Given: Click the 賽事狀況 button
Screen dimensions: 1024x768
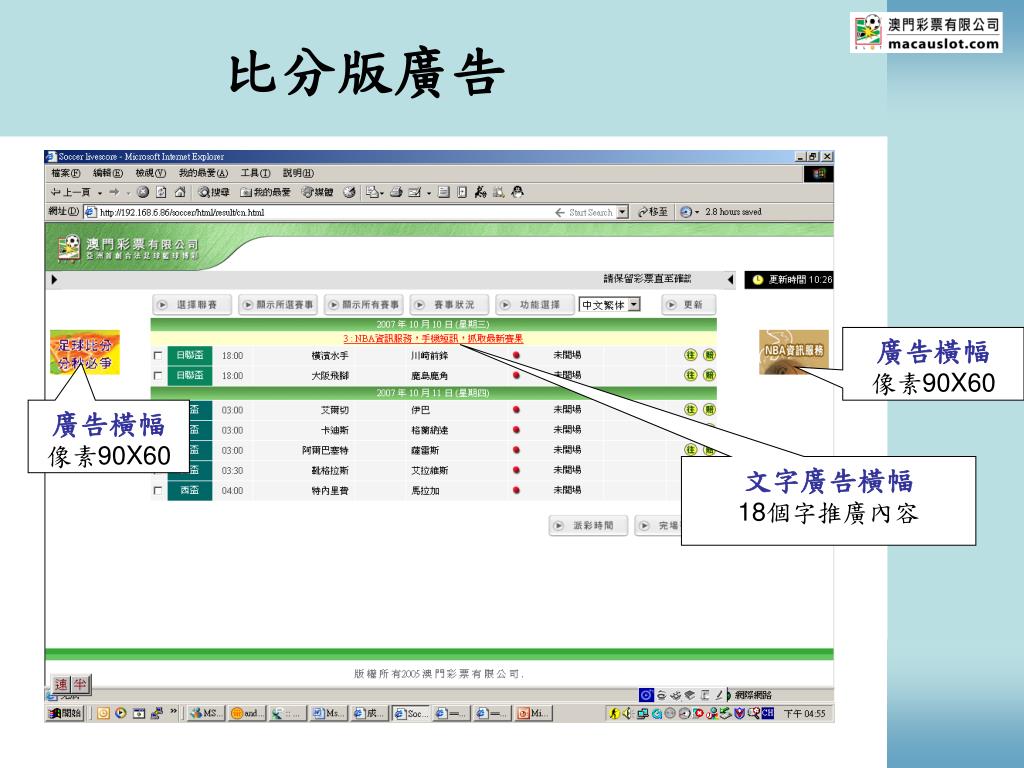Looking at the screenshot, I should pyautogui.click(x=449, y=305).
